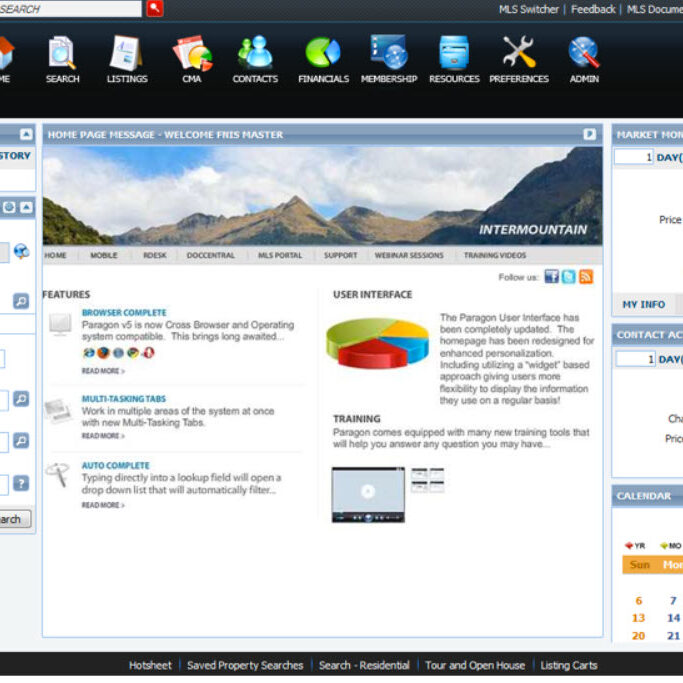This screenshot has height=683, width=683.
Task: Select the Home tab under the banner
Action: 55,255
